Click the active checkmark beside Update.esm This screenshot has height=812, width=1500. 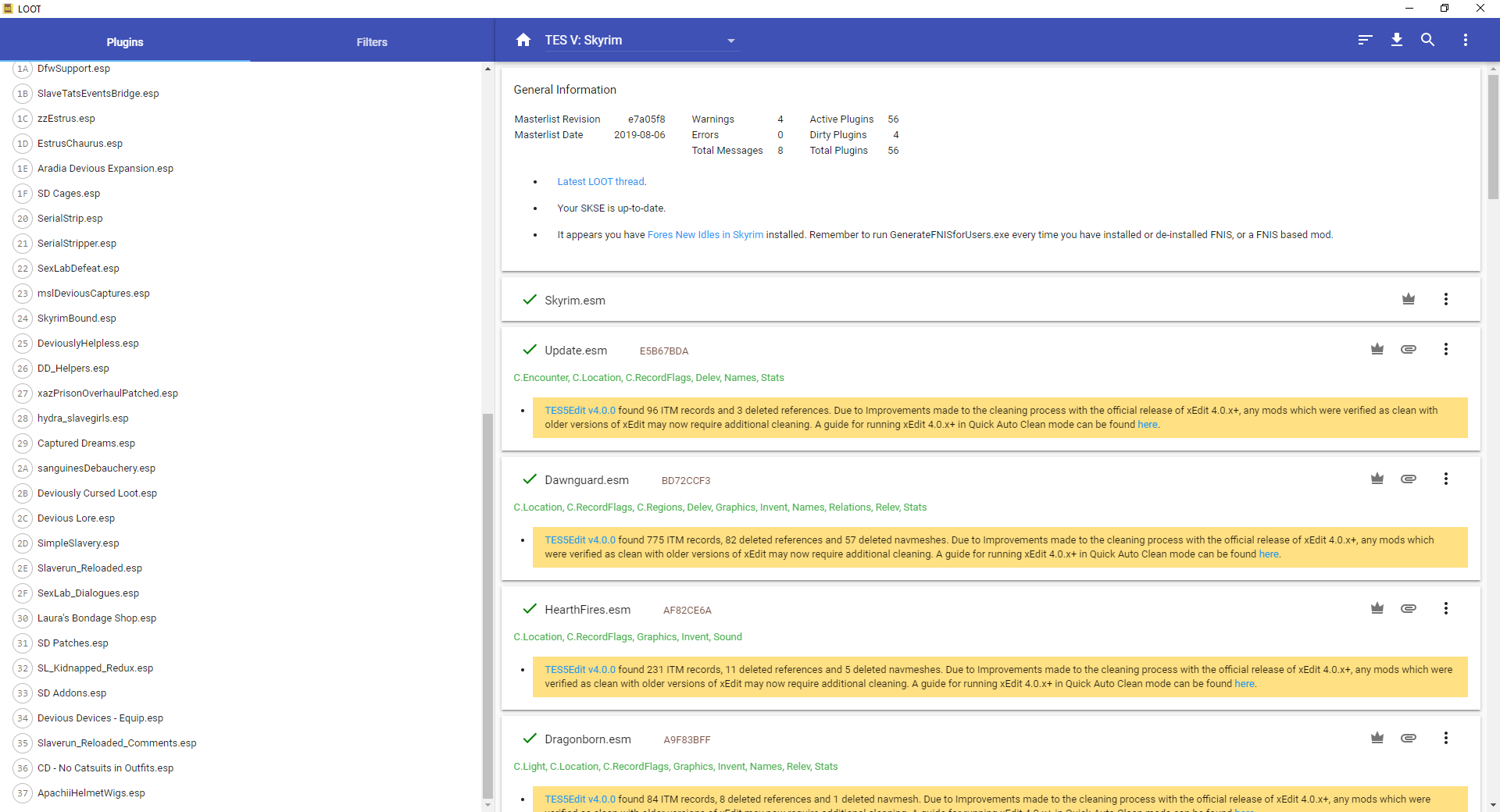pyautogui.click(x=530, y=349)
